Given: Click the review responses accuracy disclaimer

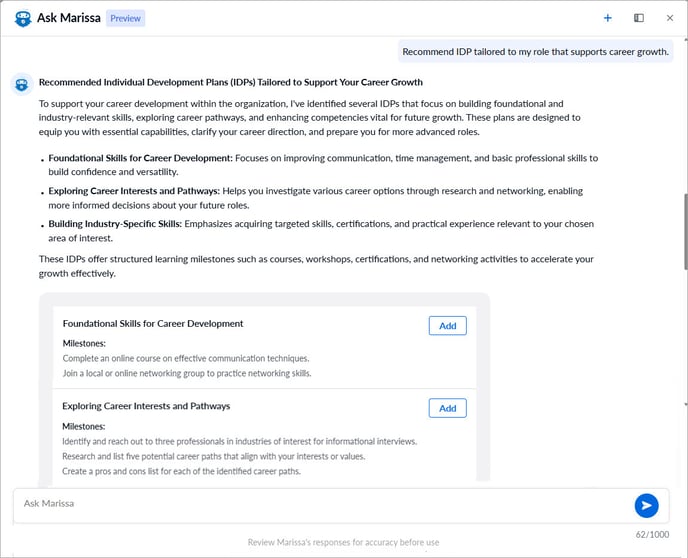Looking at the screenshot, I should tap(344, 543).
